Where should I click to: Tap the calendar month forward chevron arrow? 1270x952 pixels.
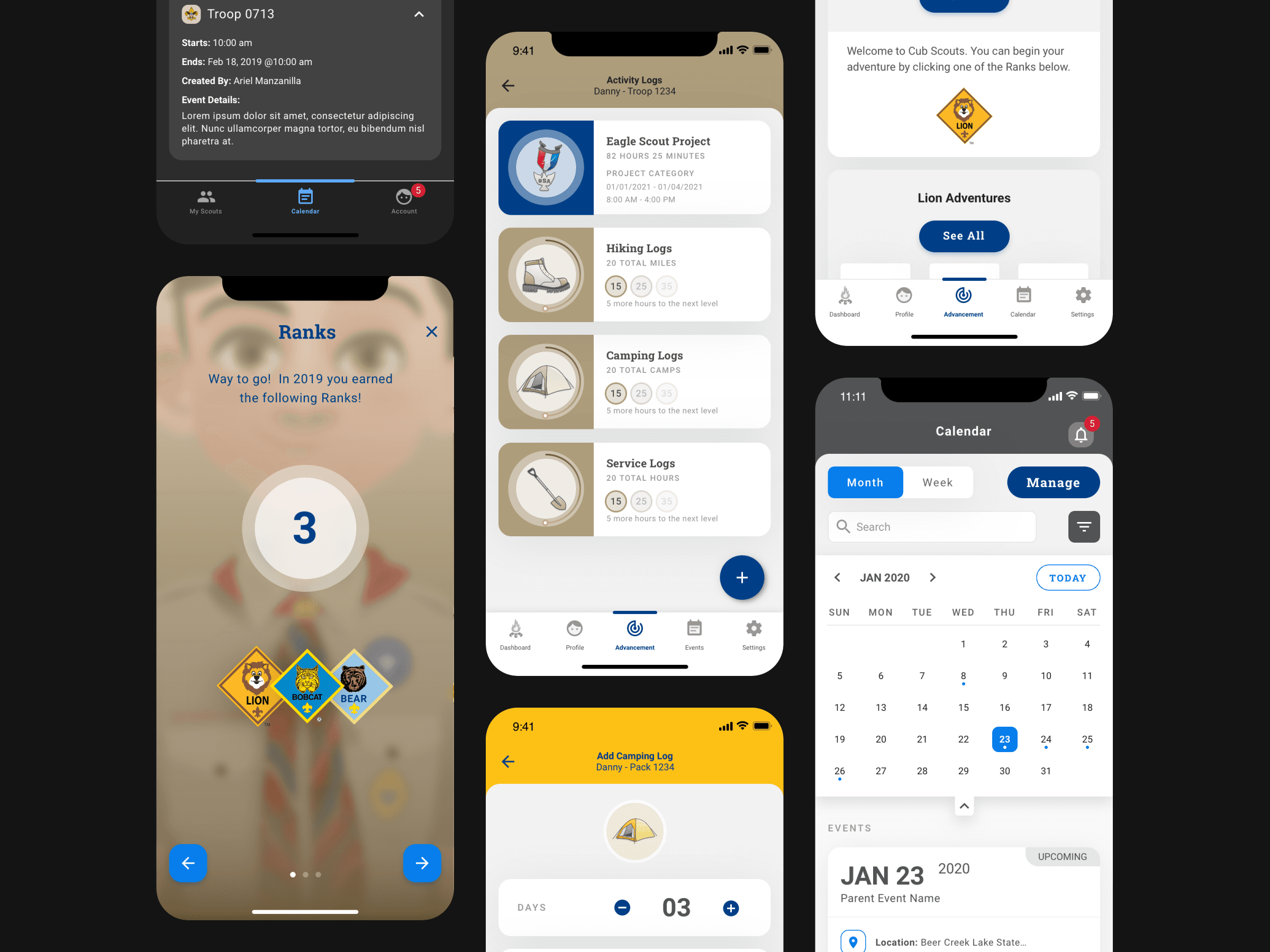(933, 577)
